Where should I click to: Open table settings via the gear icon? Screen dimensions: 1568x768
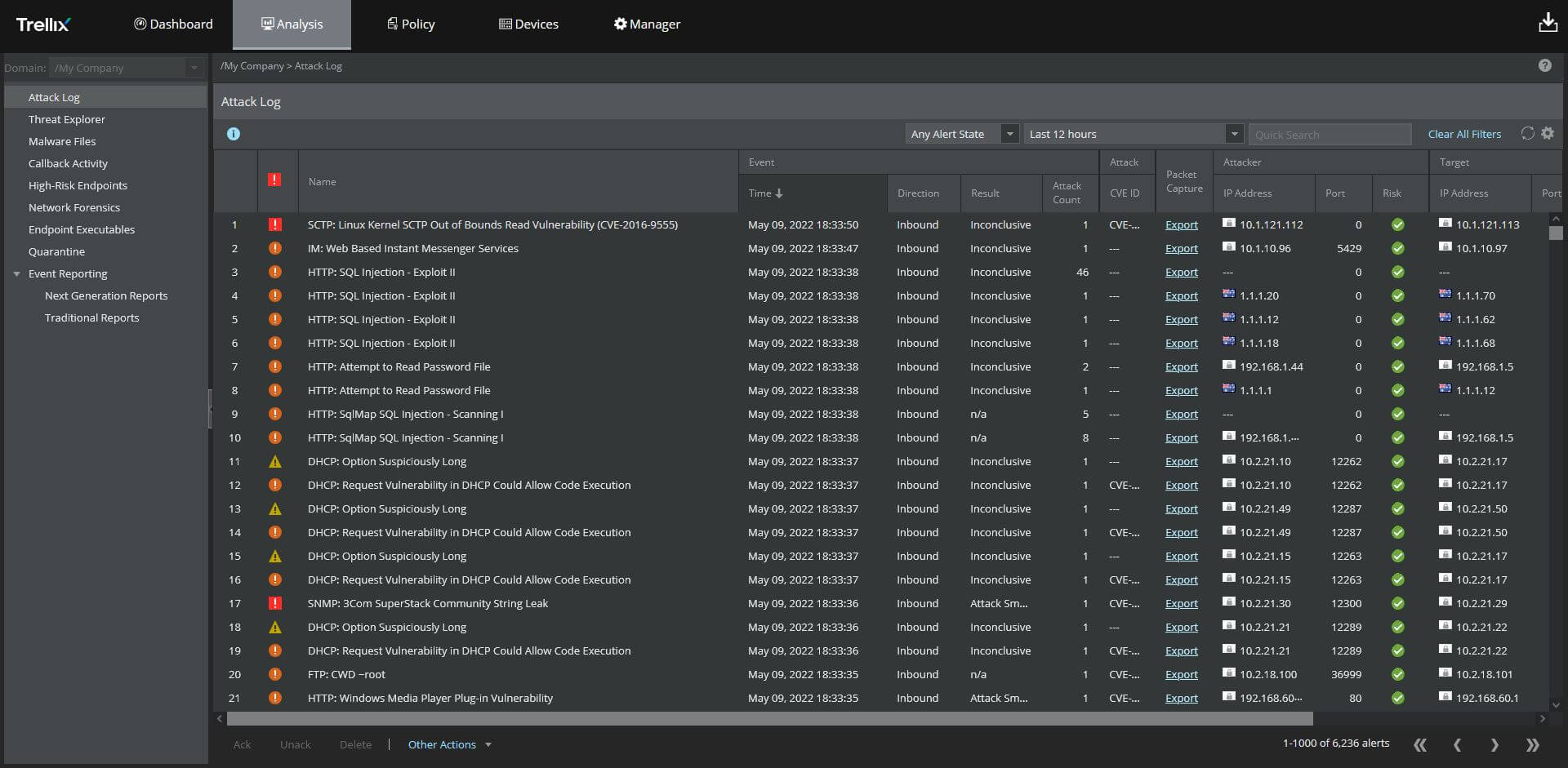point(1548,133)
